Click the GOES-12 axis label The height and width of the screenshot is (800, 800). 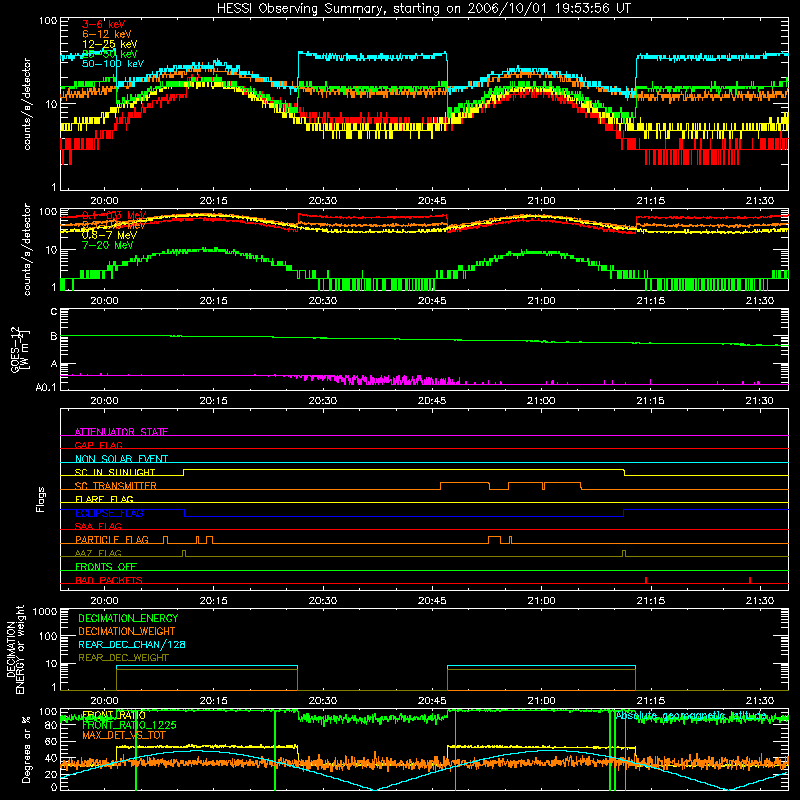20,349
